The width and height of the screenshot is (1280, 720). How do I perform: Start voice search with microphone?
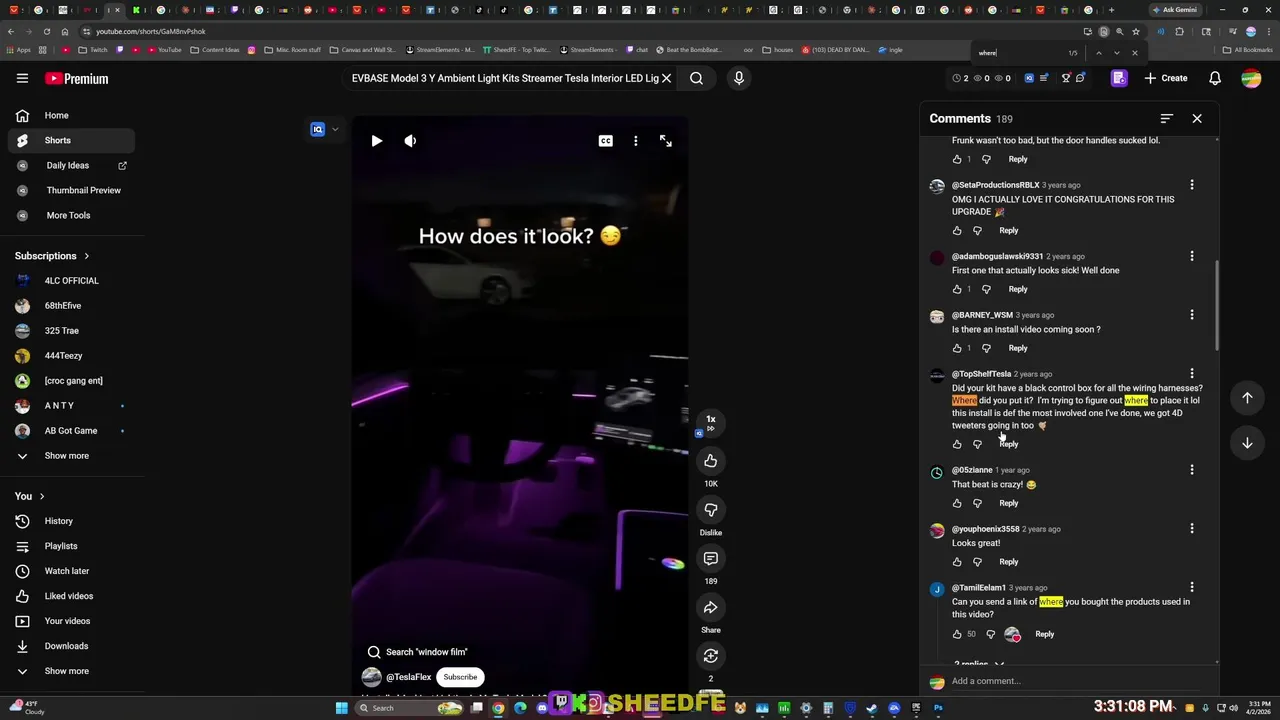739,78
